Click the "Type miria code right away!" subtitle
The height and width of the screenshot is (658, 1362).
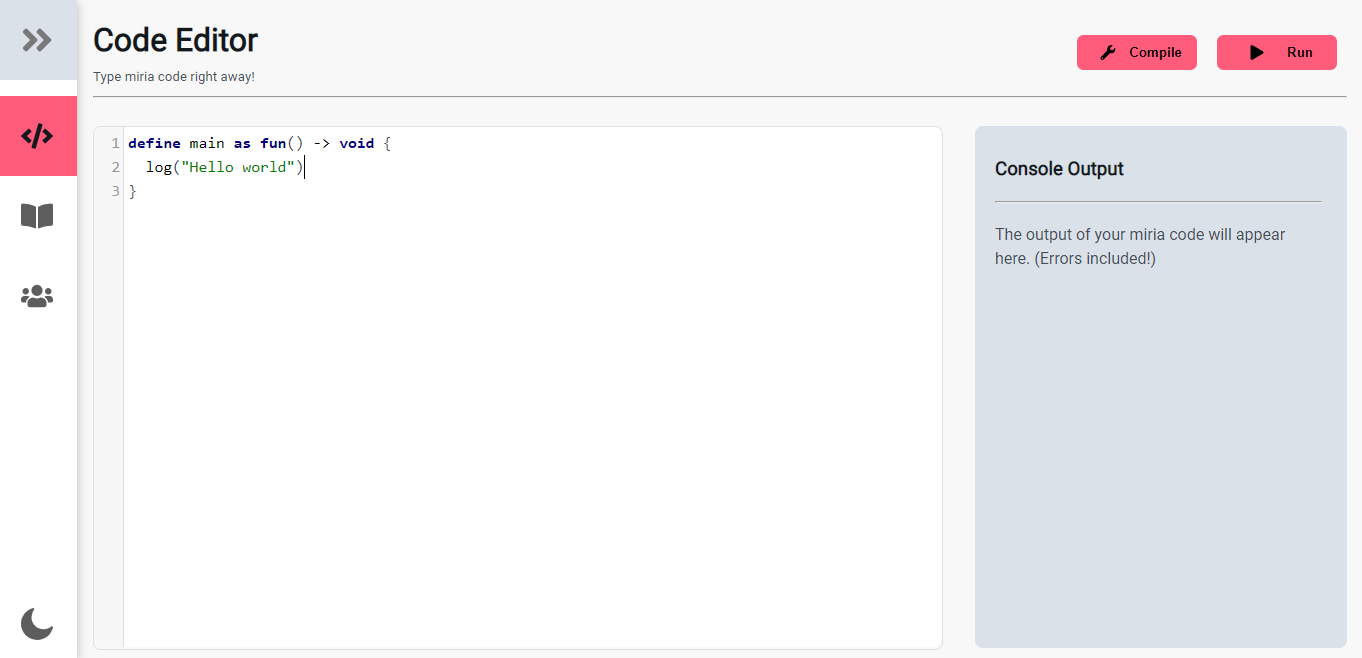pyautogui.click(x=174, y=77)
